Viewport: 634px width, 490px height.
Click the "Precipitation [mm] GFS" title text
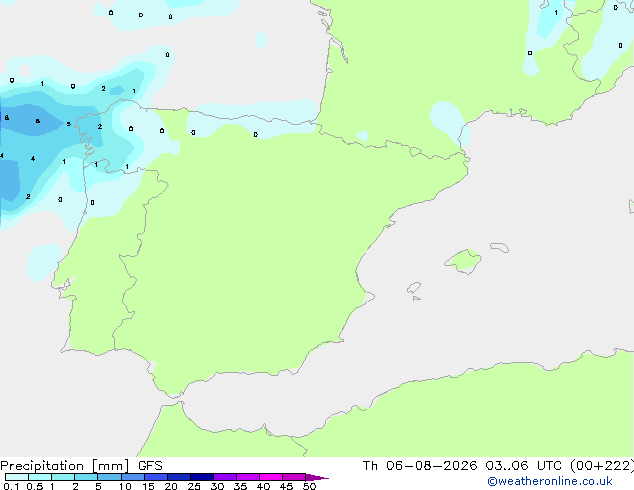pyautogui.click(x=81, y=466)
